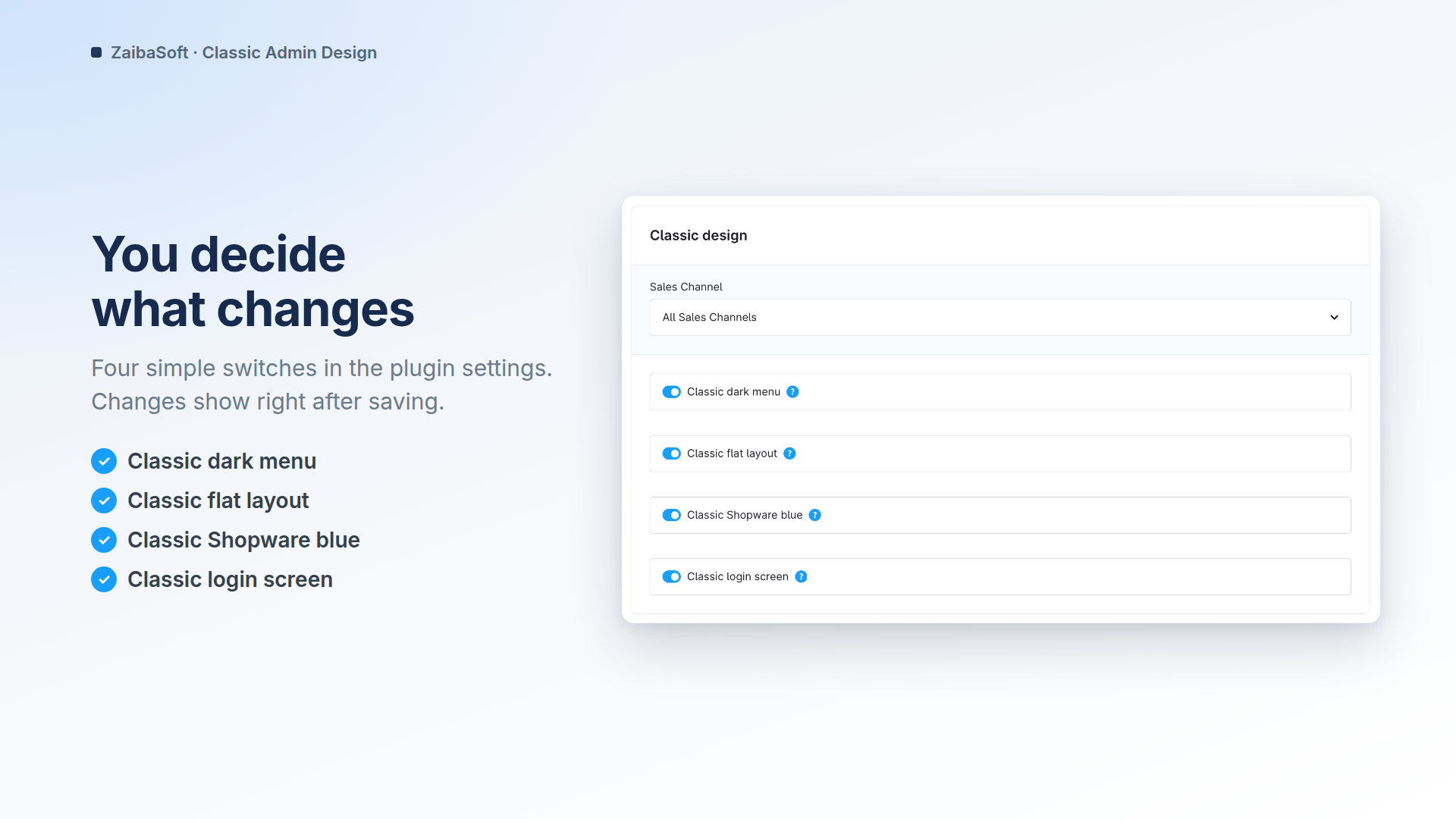Click checkmark icon next to Classic login screen bullet
Image resolution: width=1456 pixels, height=819 pixels.
point(104,579)
